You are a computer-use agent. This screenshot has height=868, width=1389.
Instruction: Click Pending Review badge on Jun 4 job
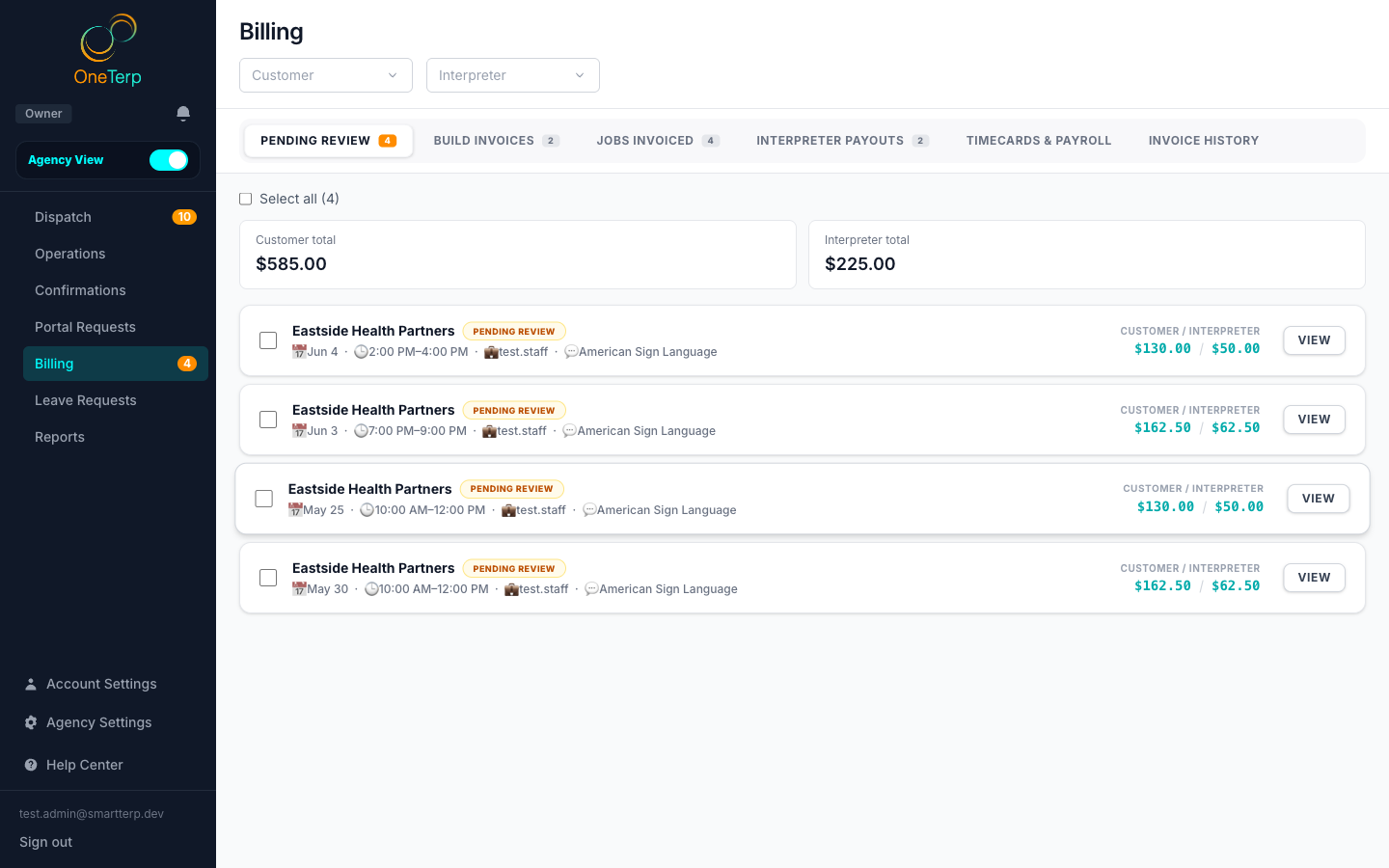point(514,332)
